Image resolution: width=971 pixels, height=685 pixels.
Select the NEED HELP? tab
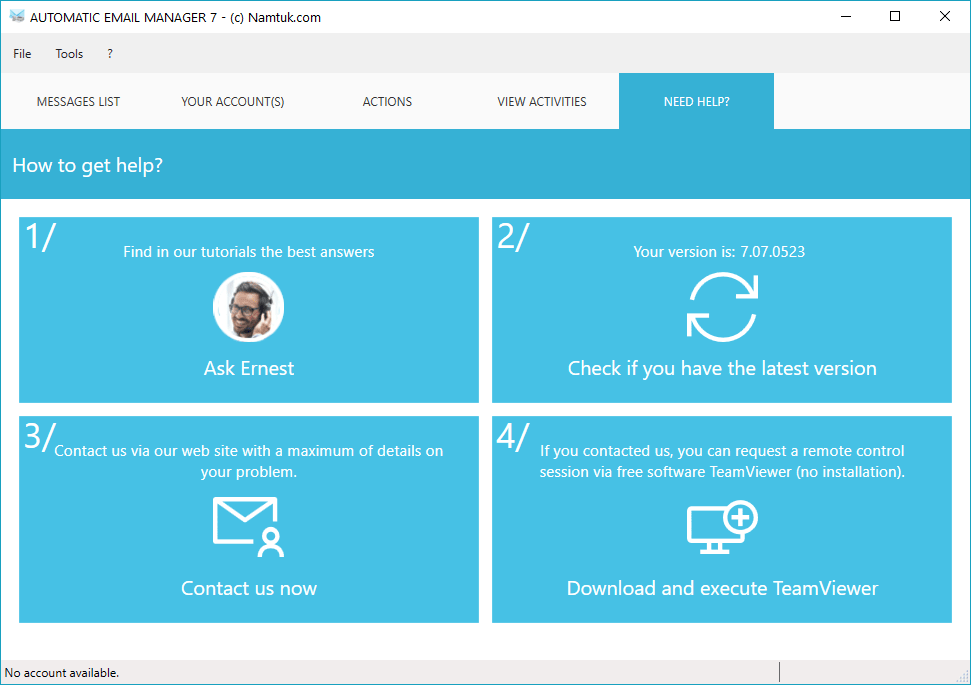coord(696,102)
